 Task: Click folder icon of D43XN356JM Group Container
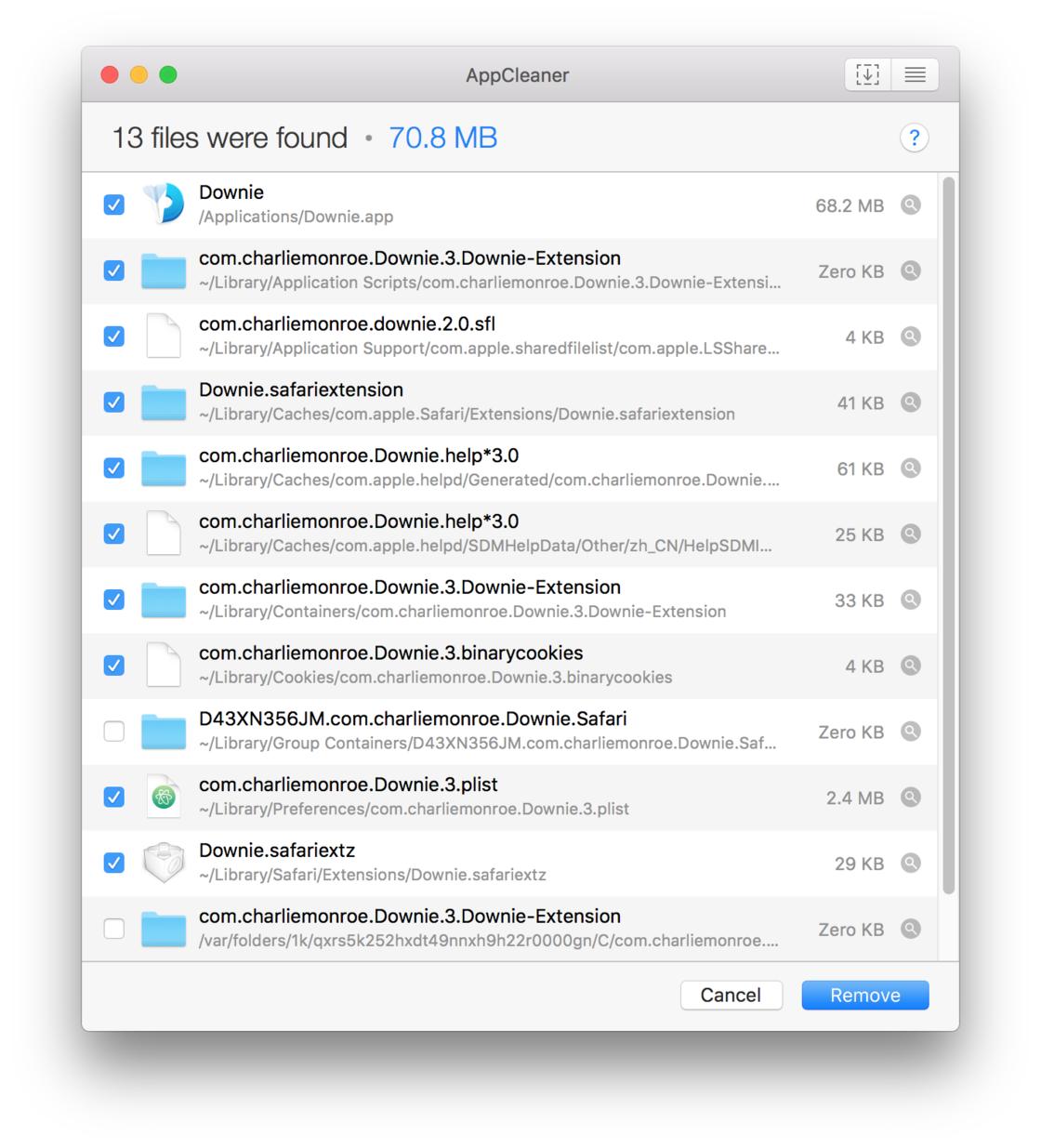(x=164, y=732)
